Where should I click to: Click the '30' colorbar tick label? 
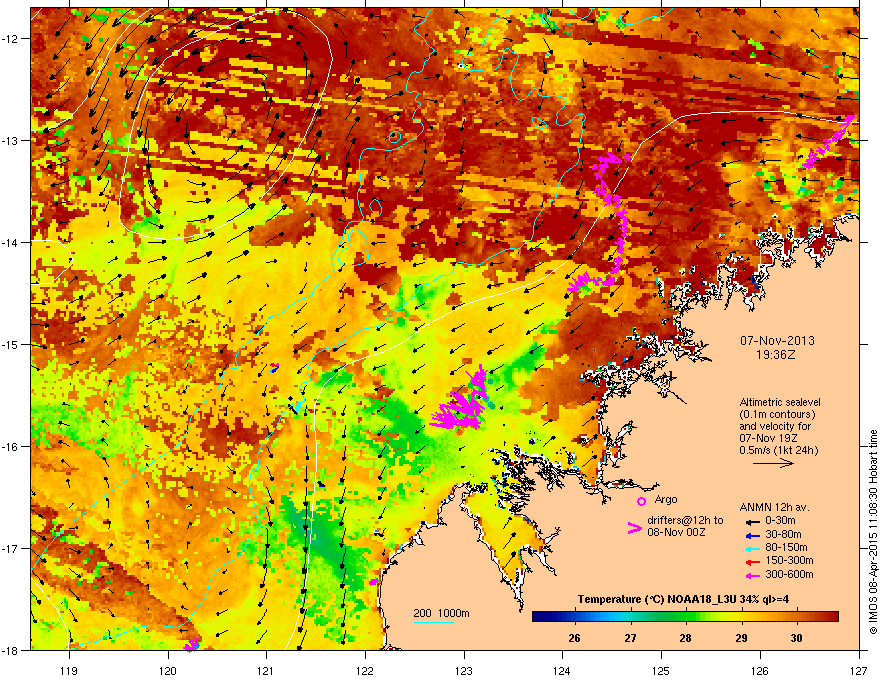796,638
